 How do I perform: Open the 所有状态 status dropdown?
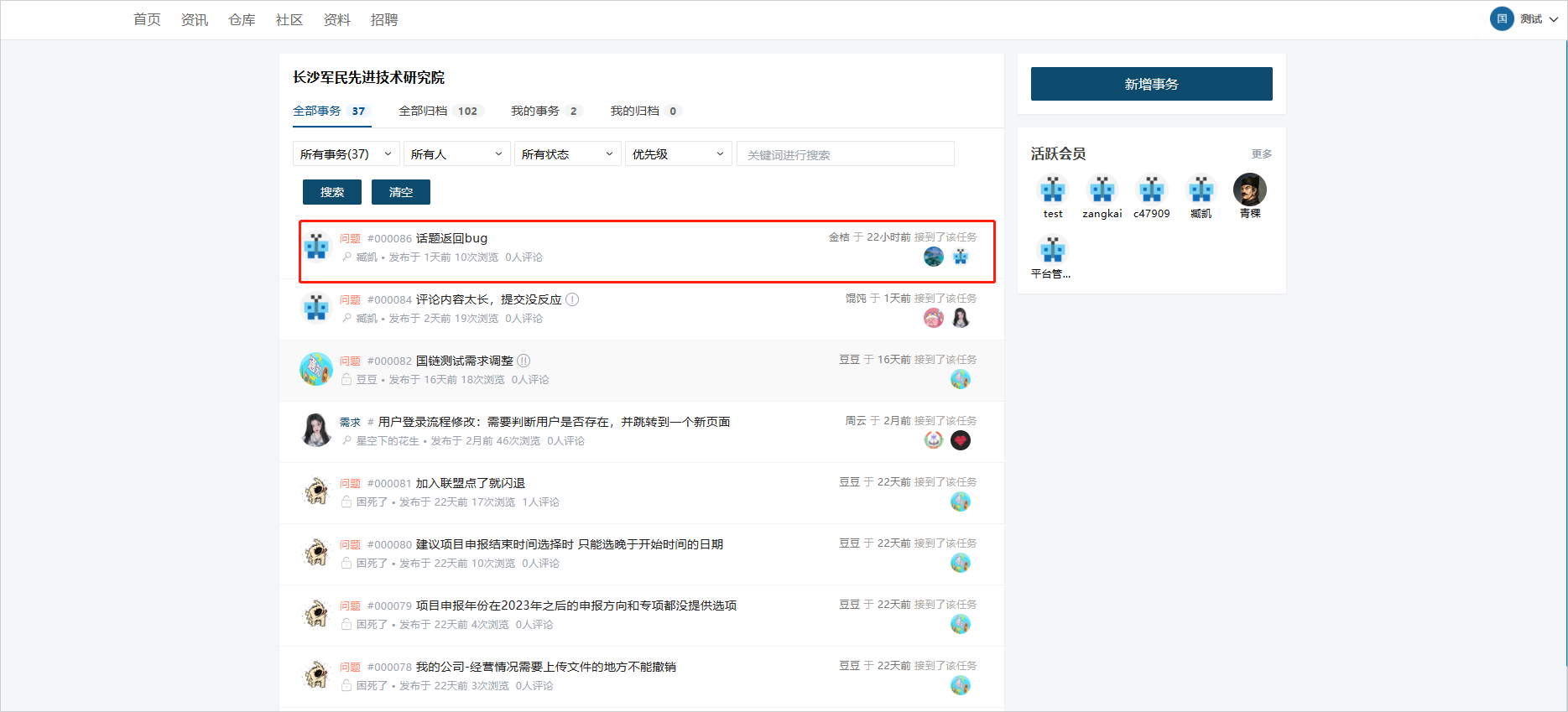[x=567, y=154]
